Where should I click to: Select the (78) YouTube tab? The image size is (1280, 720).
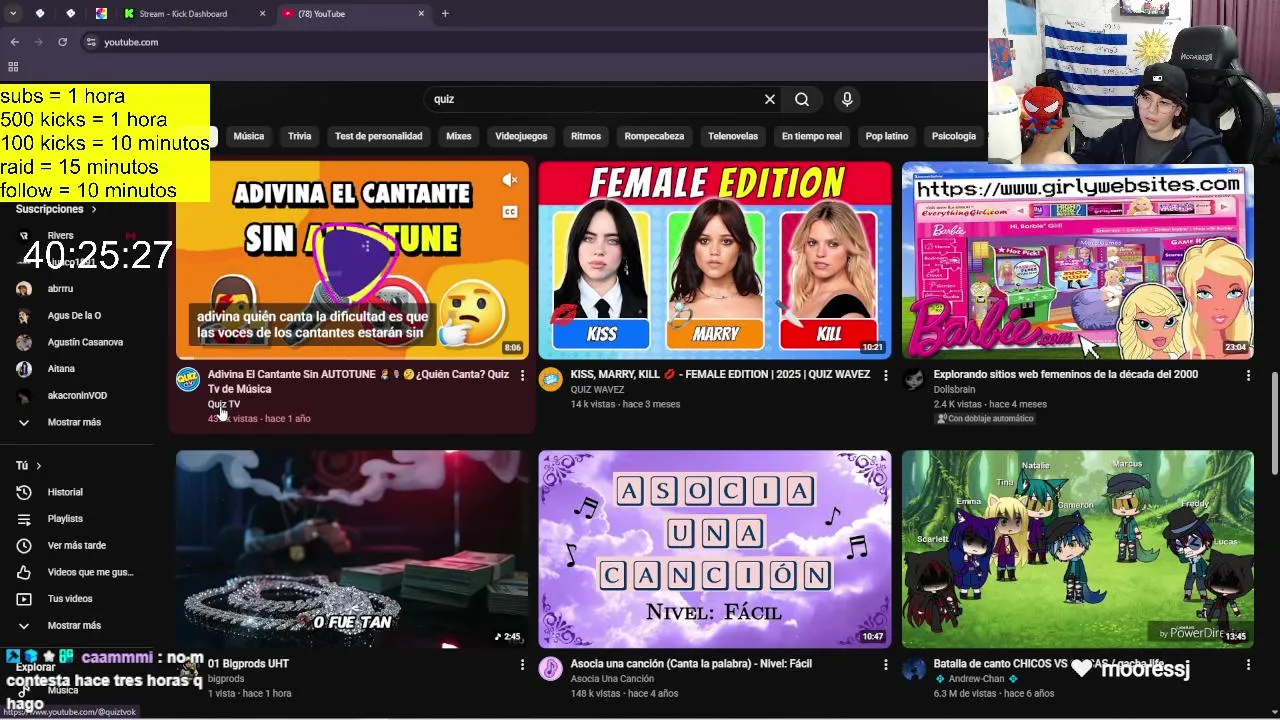tap(354, 14)
